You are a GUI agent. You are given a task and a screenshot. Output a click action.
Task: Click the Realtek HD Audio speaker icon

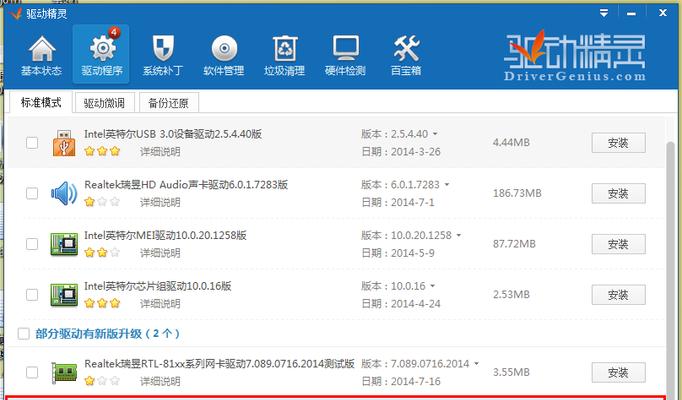[64, 193]
